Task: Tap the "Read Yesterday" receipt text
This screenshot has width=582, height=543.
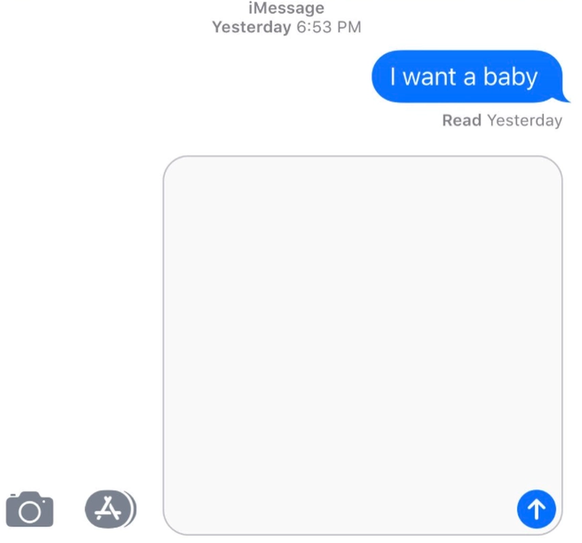Action: click(x=502, y=121)
